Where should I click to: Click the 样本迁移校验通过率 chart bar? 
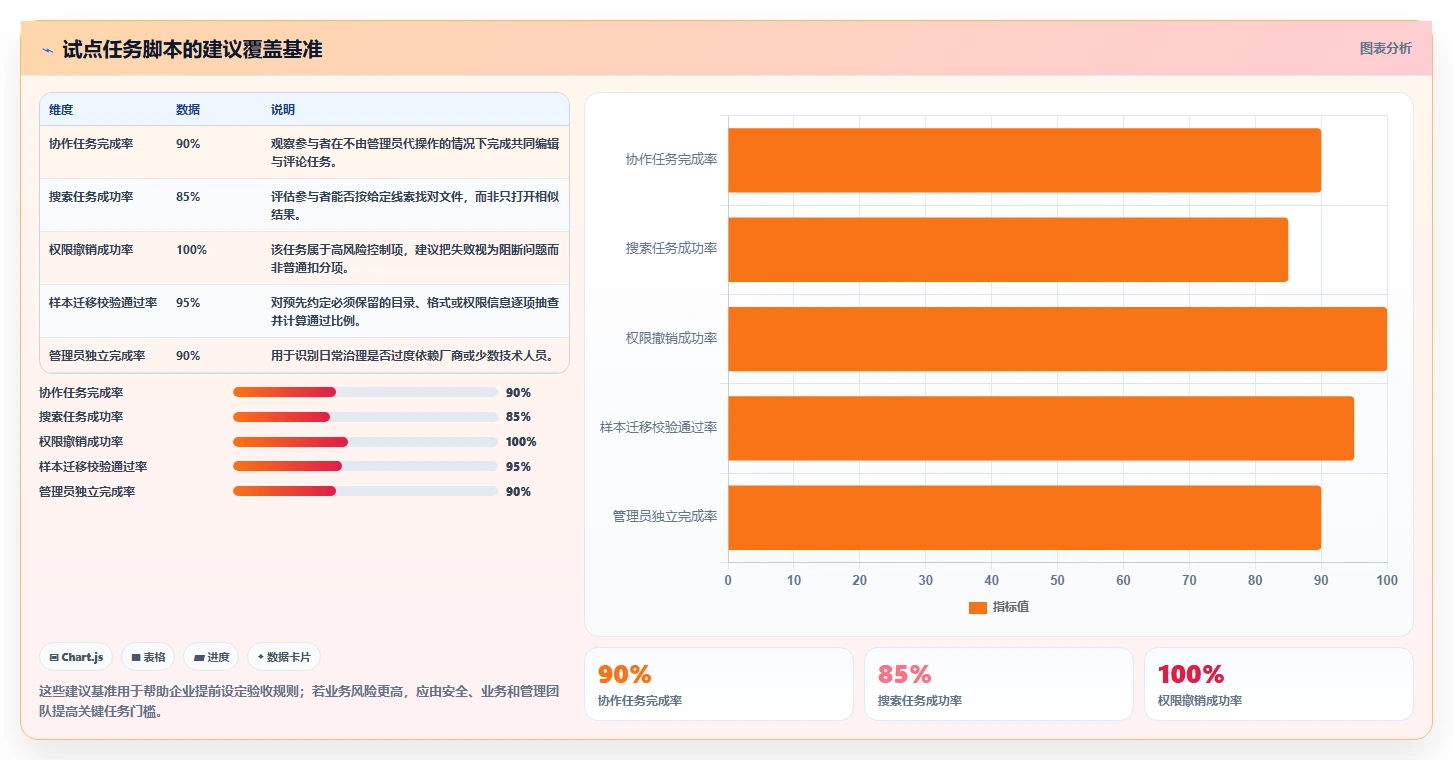(x=1041, y=428)
